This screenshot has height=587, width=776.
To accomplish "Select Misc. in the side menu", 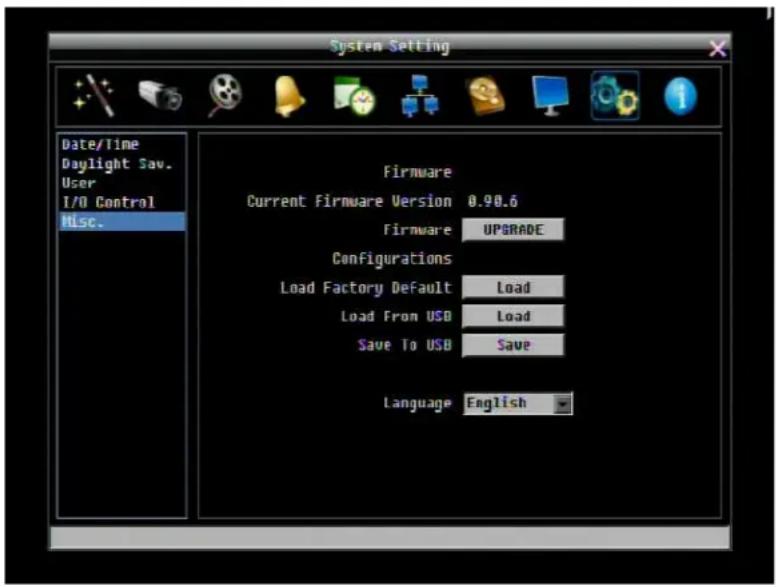I will 122,221.
